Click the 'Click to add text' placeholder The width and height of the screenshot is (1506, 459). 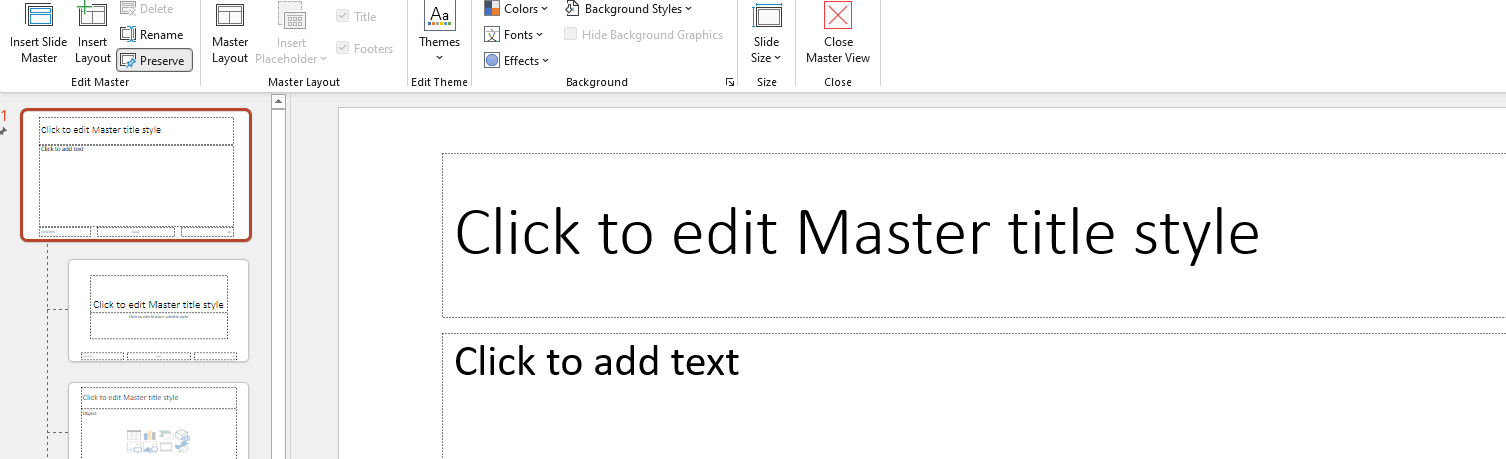974,396
